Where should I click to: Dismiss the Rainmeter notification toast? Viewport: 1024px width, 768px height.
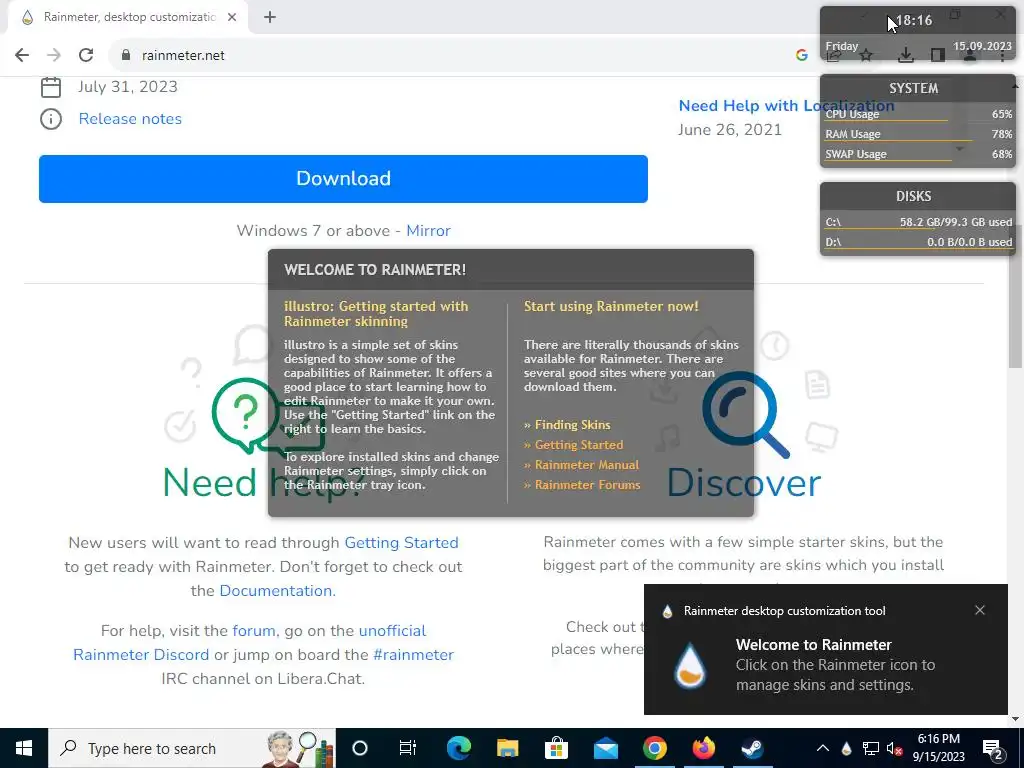point(980,611)
